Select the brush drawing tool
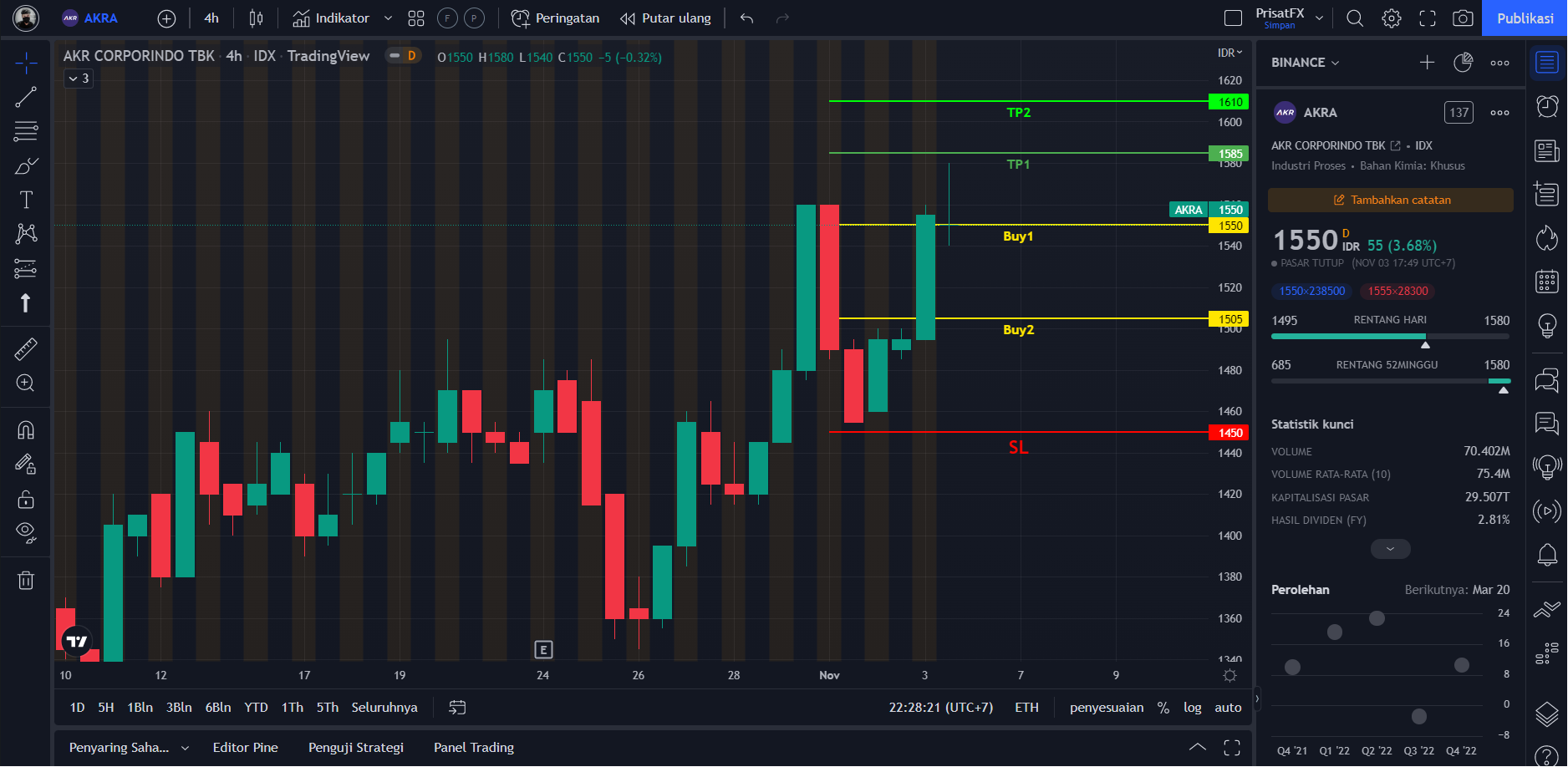This screenshot has height=767, width=1568. (26, 165)
